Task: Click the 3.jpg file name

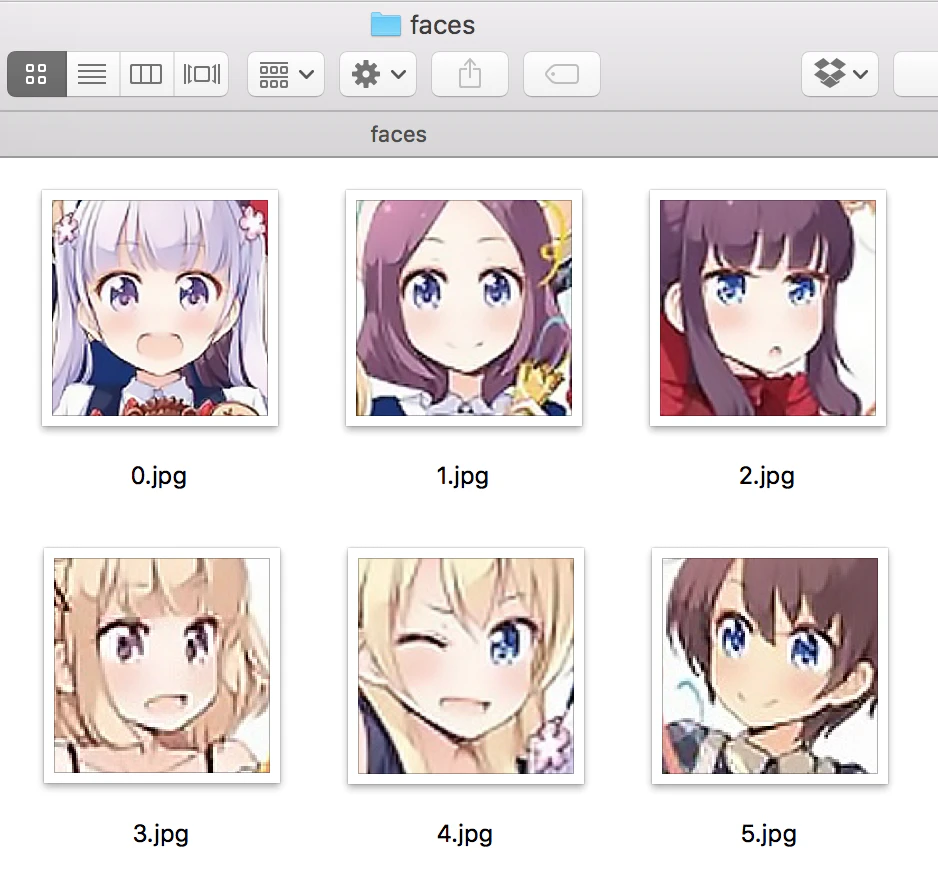Action: (160, 834)
